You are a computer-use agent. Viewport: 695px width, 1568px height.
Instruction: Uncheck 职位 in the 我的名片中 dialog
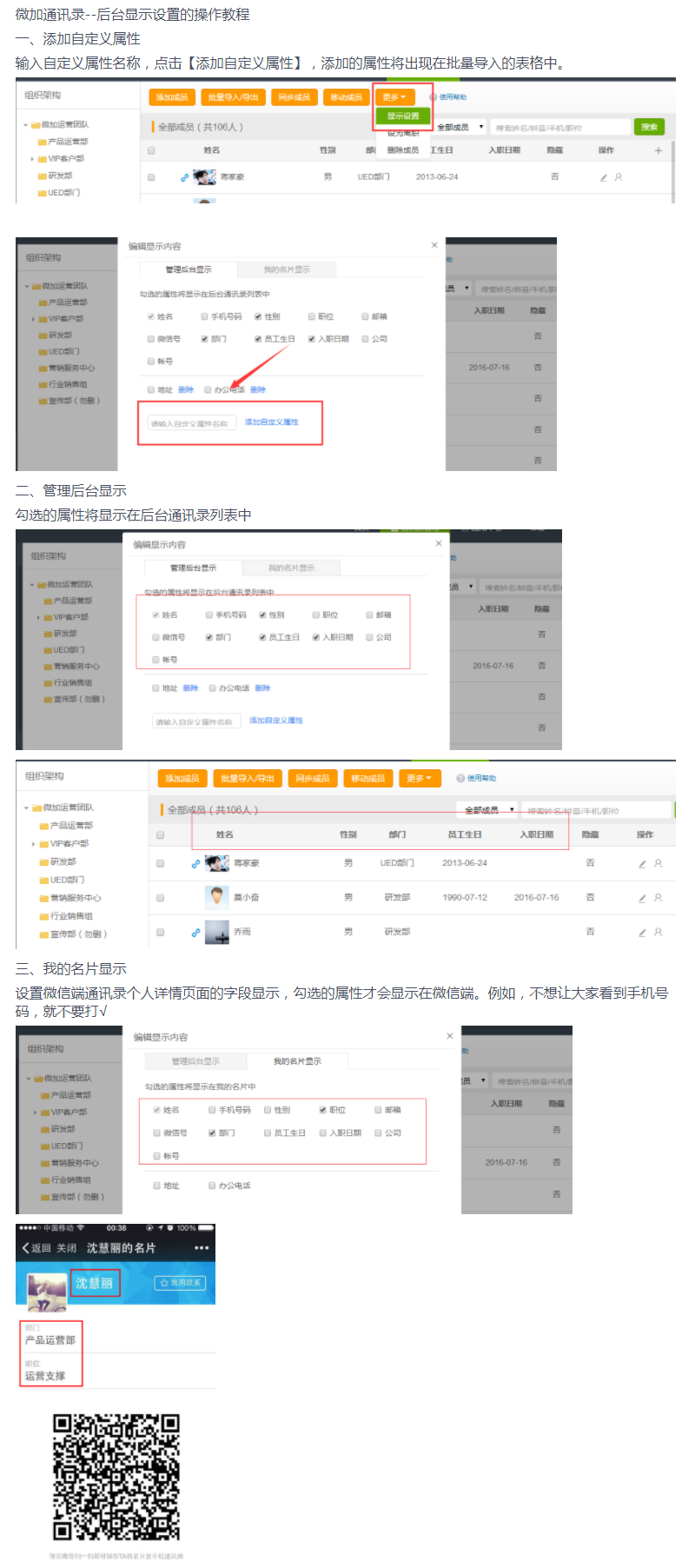pos(322,1110)
